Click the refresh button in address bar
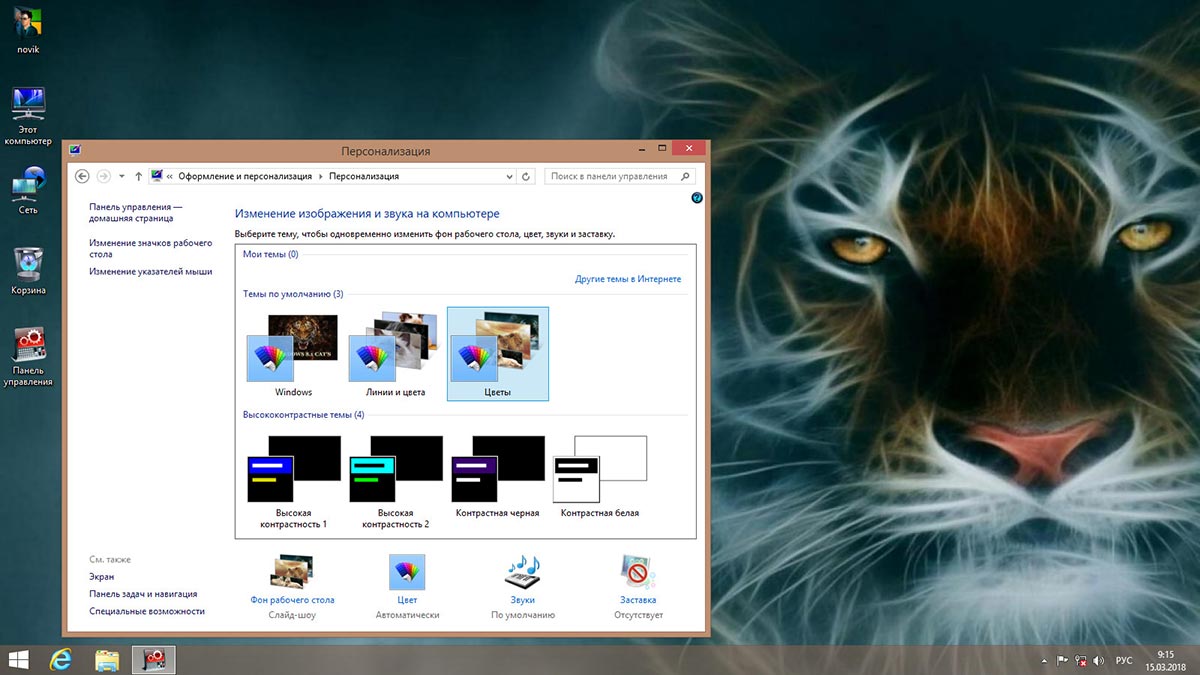 (527, 176)
